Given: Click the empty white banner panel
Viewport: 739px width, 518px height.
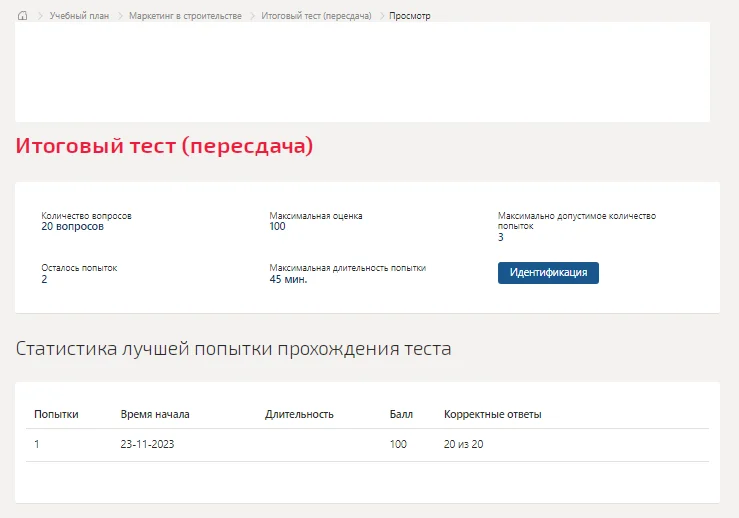Looking at the screenshot, I should (362, 72).
